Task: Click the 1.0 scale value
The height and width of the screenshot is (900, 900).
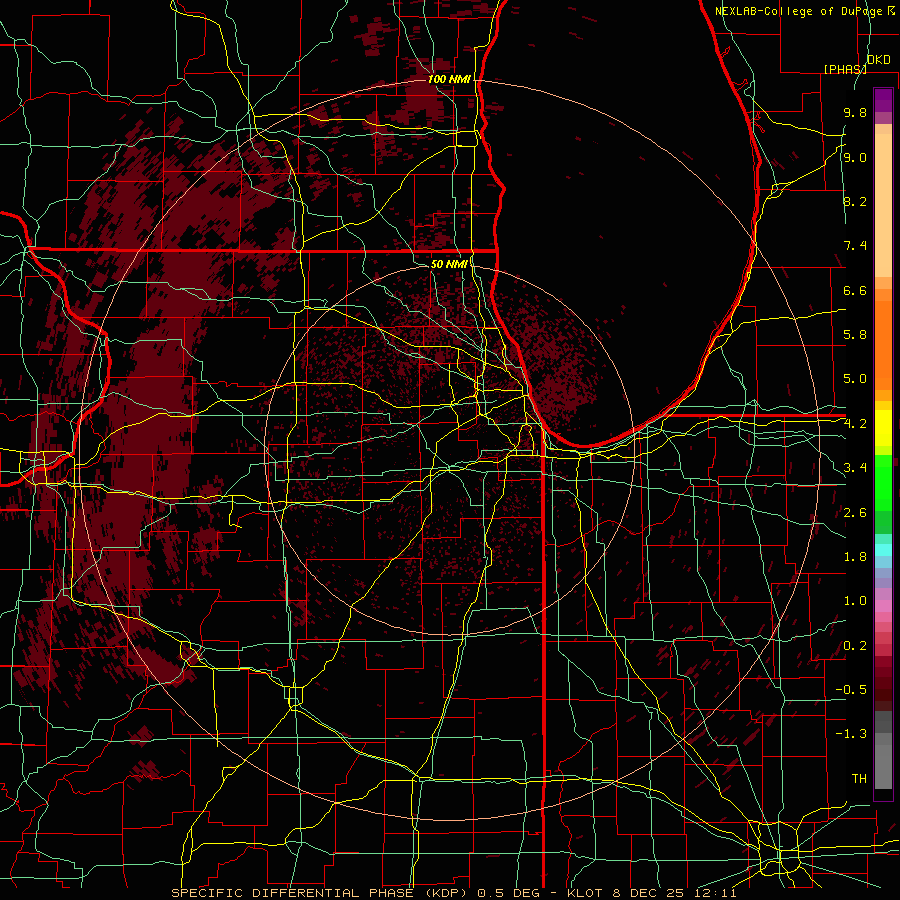Action: coord(855,601)
